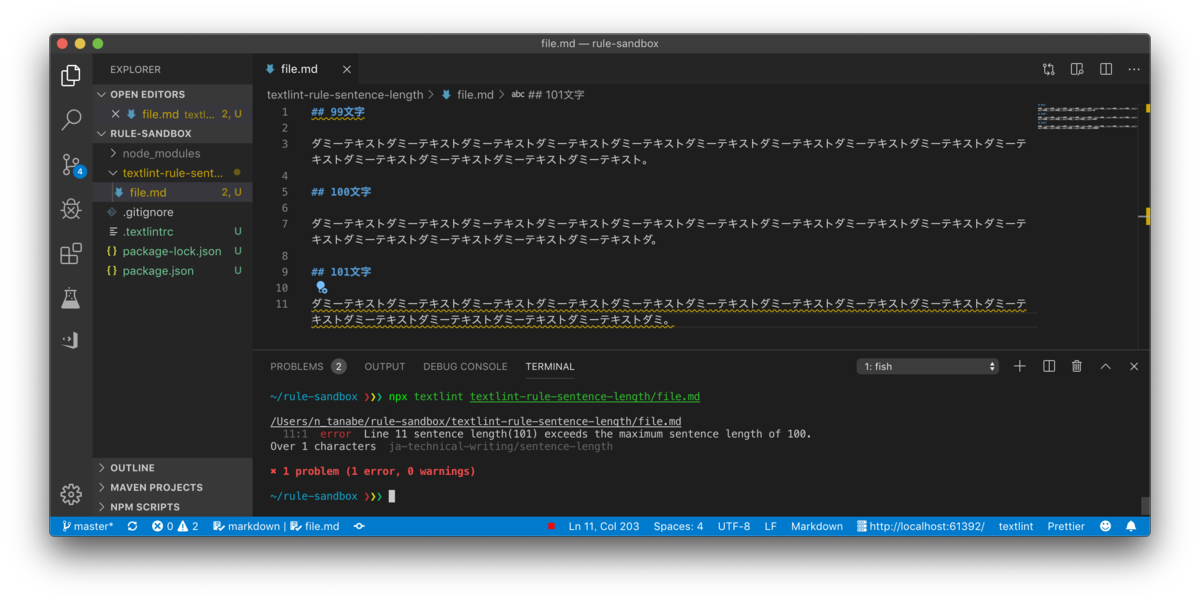Image resolution: width=1200 pixels, height=602 pixels.
Task: Open errors and warnings count in status bar
Action: [175, 526]
